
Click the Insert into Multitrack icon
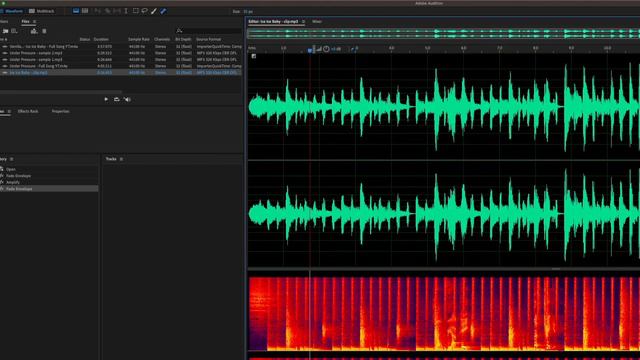pyautogui.click(x=34, y=31)
